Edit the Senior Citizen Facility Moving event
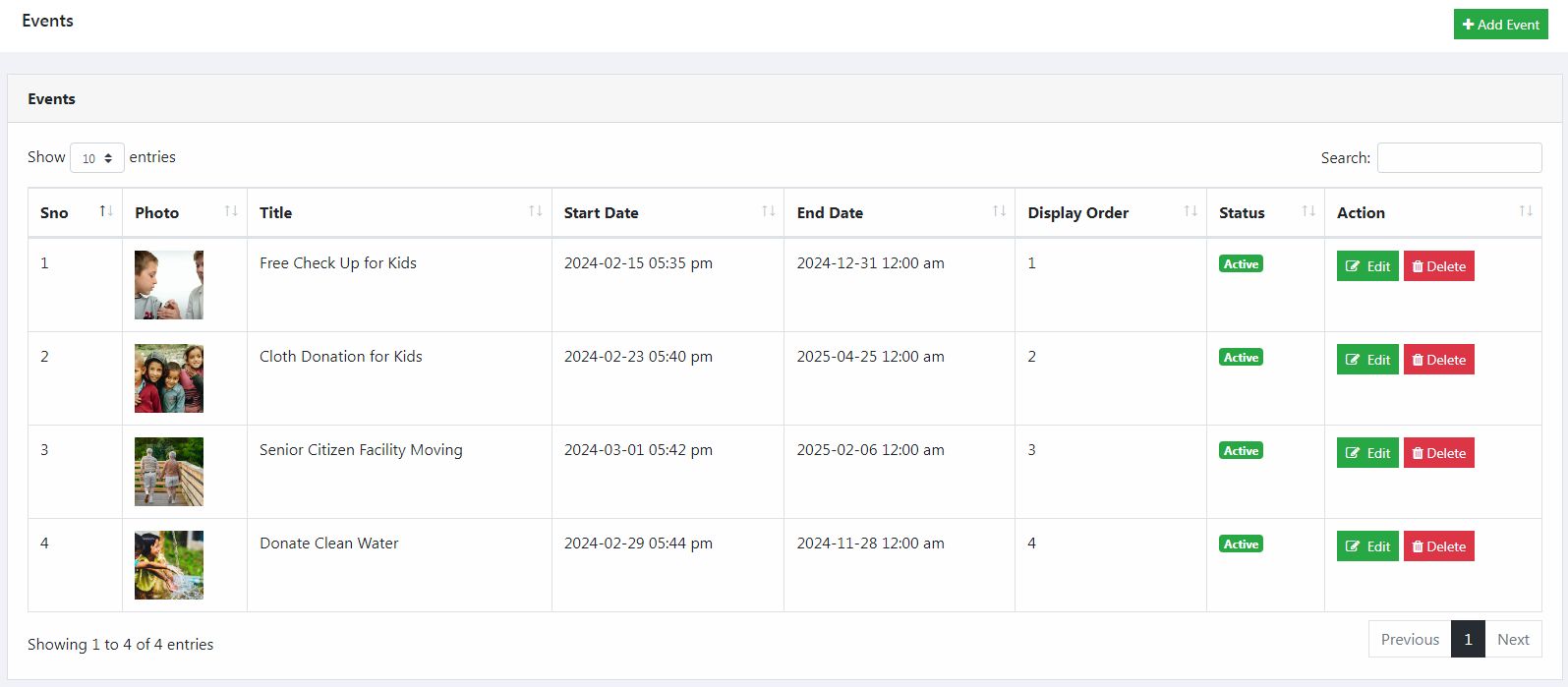 point(1366,453)
